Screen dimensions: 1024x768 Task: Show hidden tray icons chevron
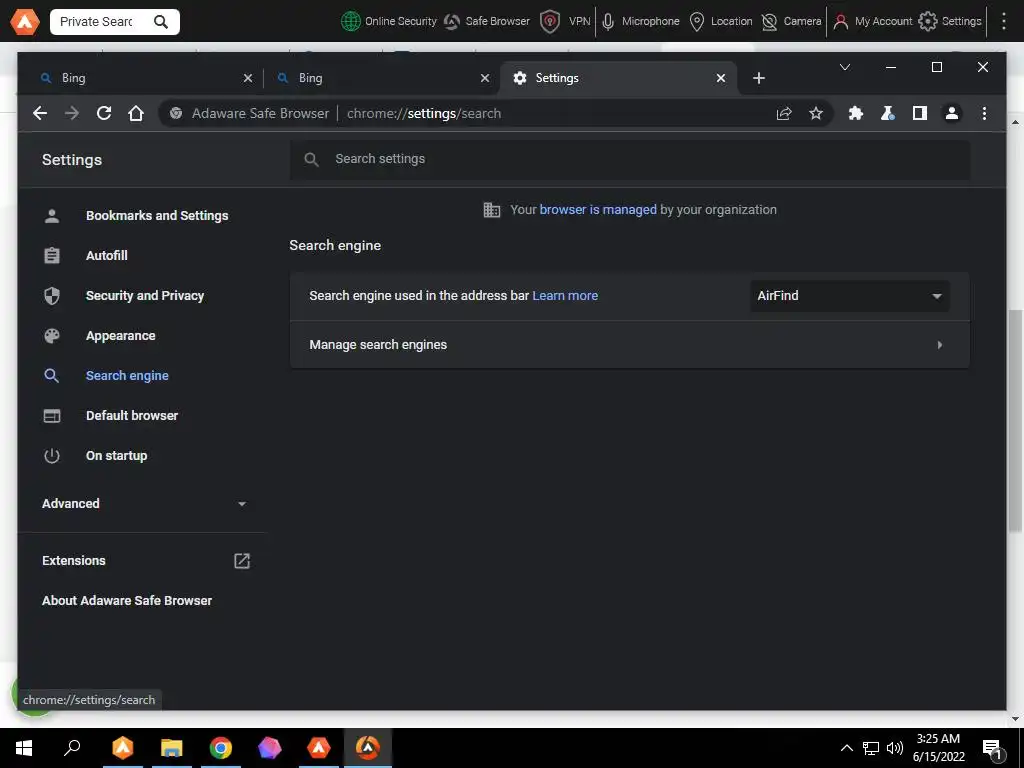click(846, 748)
